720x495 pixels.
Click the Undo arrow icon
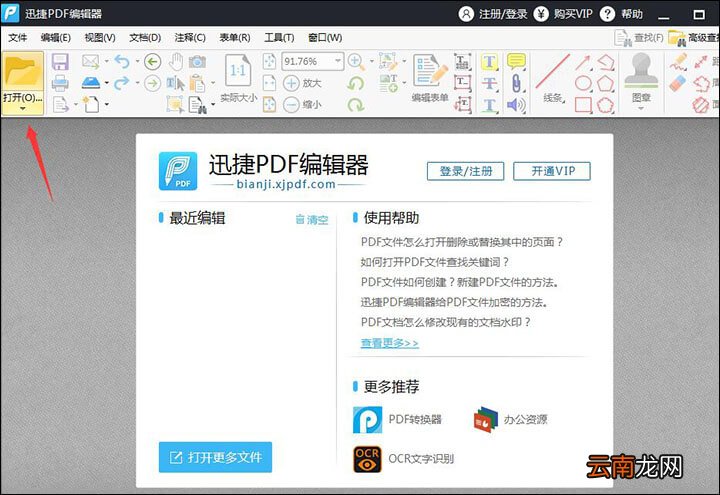tap(122, 61)
